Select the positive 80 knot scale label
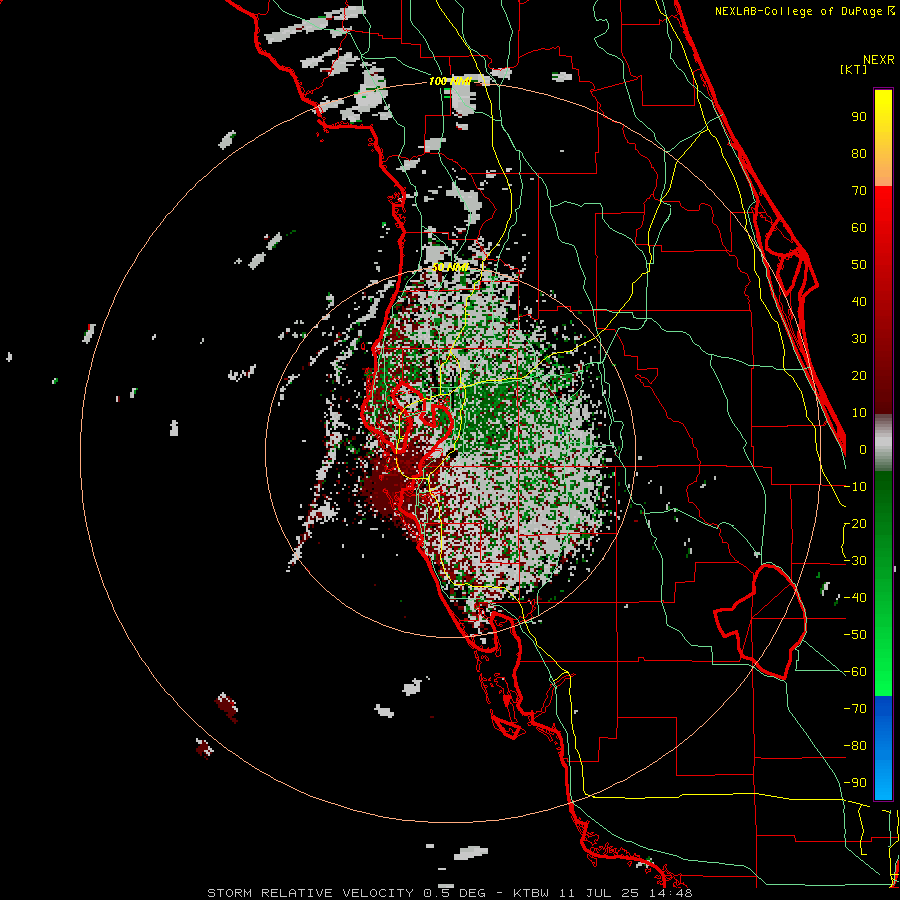 (x=859, y=153)
